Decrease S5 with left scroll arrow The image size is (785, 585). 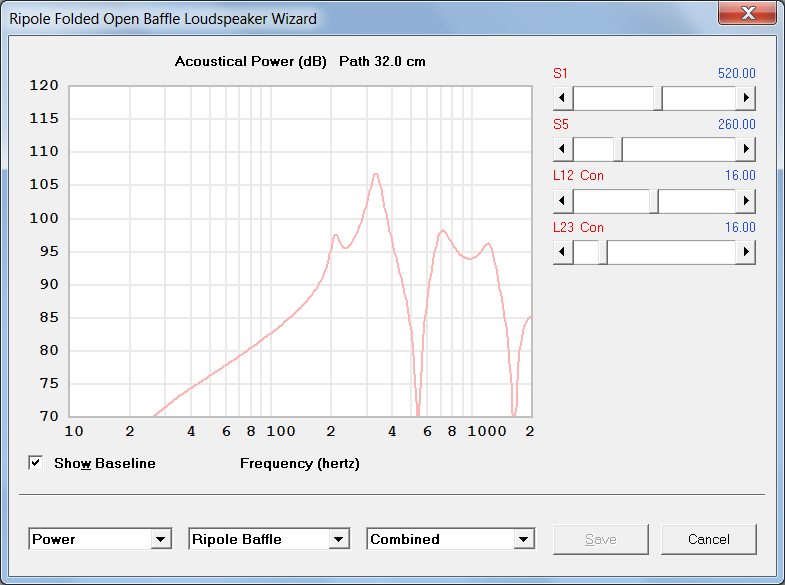563,149
